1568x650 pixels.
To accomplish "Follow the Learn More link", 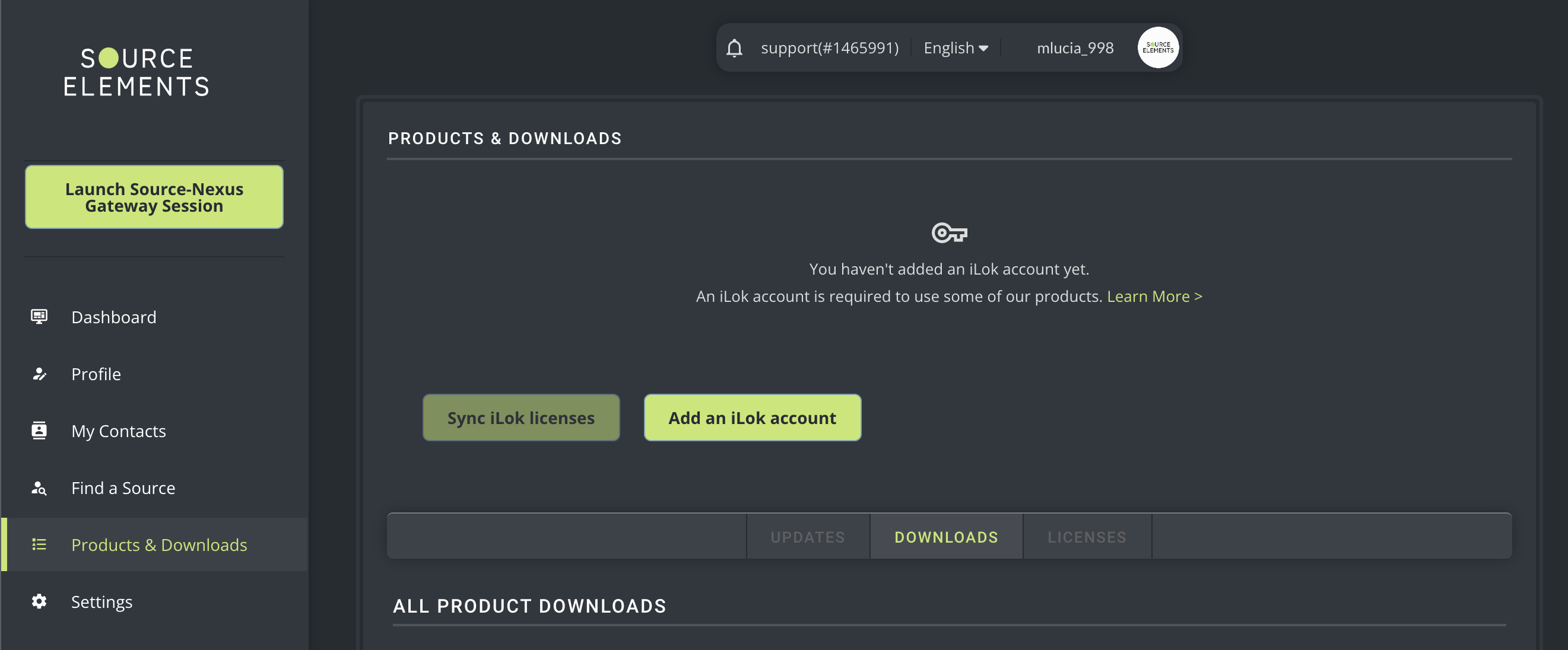I will pyautogui.click(x=1154, y=296).
